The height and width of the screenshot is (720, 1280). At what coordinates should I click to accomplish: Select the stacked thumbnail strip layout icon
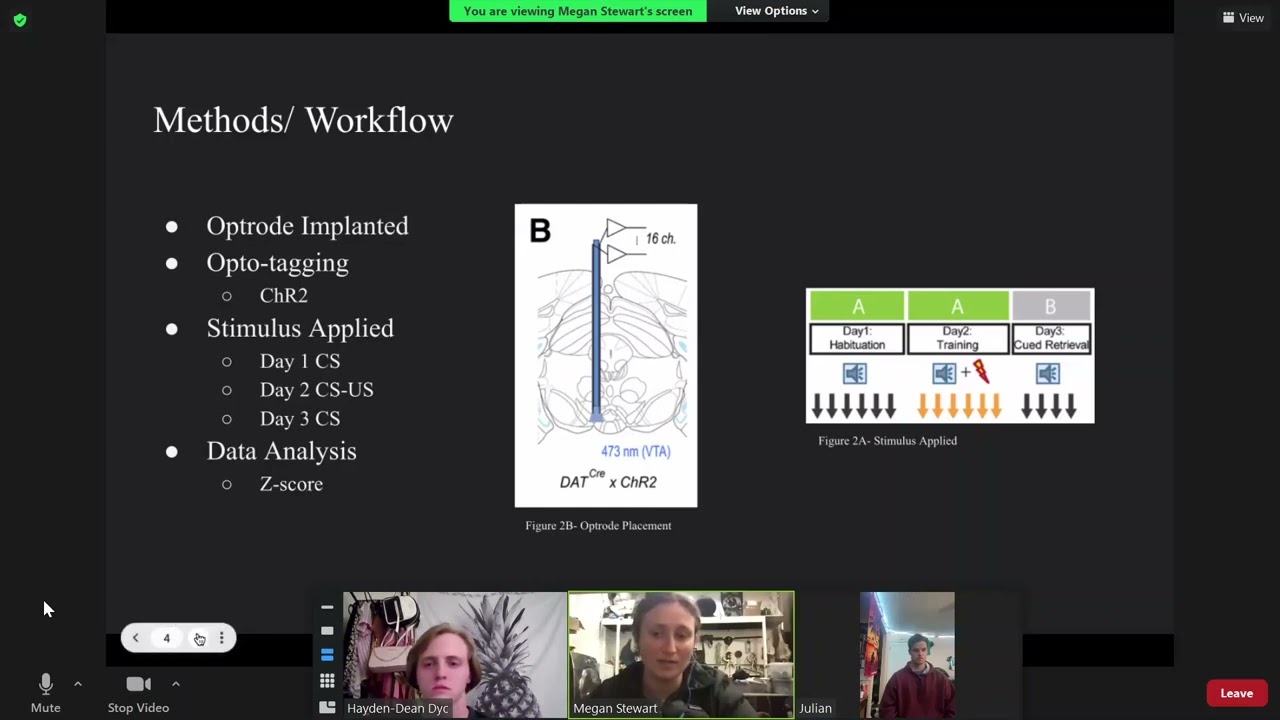pyautogui.click(x=327, y=655)
